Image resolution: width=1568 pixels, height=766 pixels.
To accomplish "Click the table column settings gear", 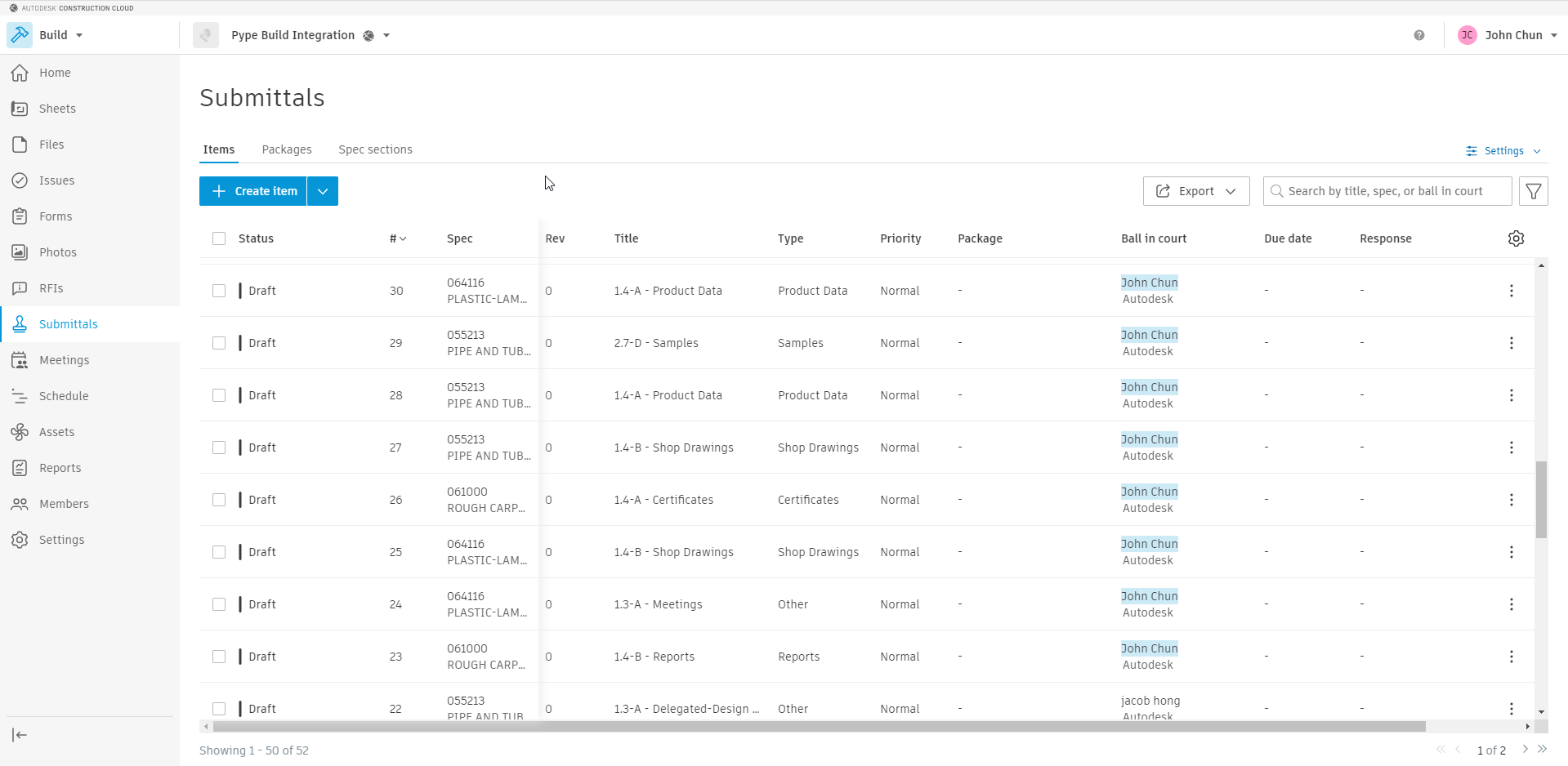I will click(x=1516, y=238).
